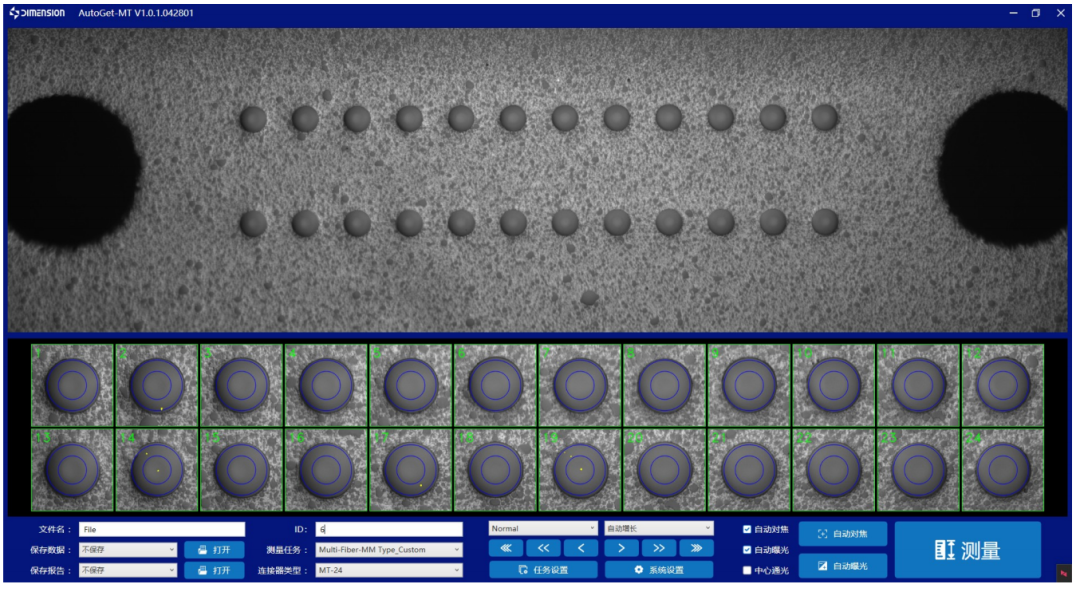The image size is (1080, 592).
Task: Disable the 自动对焦 checkbox
Action: pos(747,529)
